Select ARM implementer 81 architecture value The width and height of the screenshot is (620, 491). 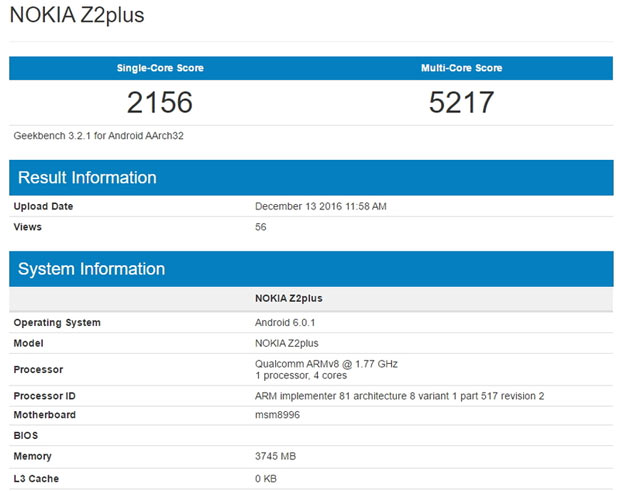tap(399, 396)
